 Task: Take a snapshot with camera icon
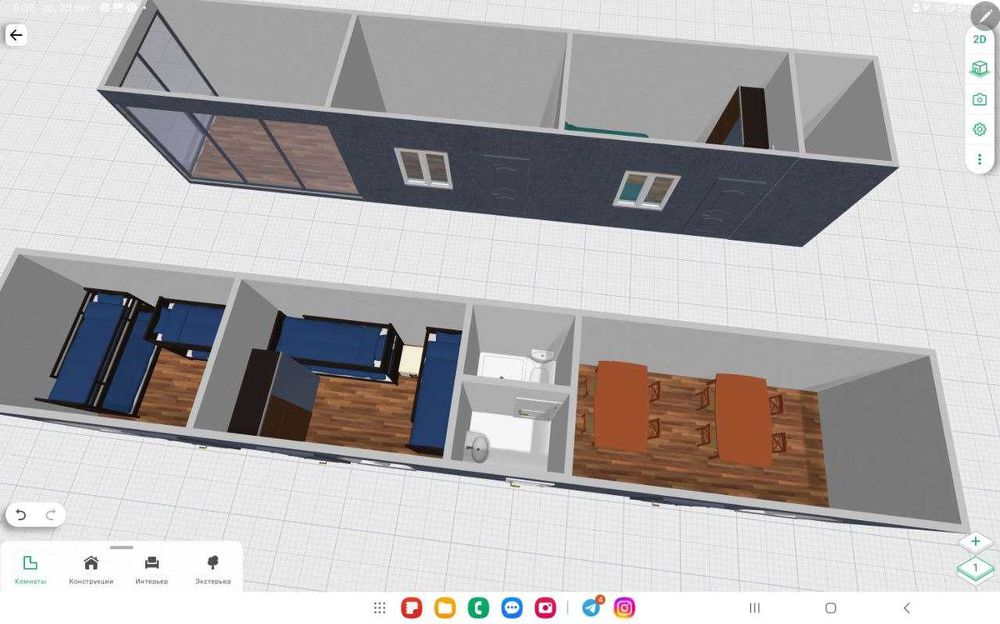pyautogui.click(x=980, y=100)
